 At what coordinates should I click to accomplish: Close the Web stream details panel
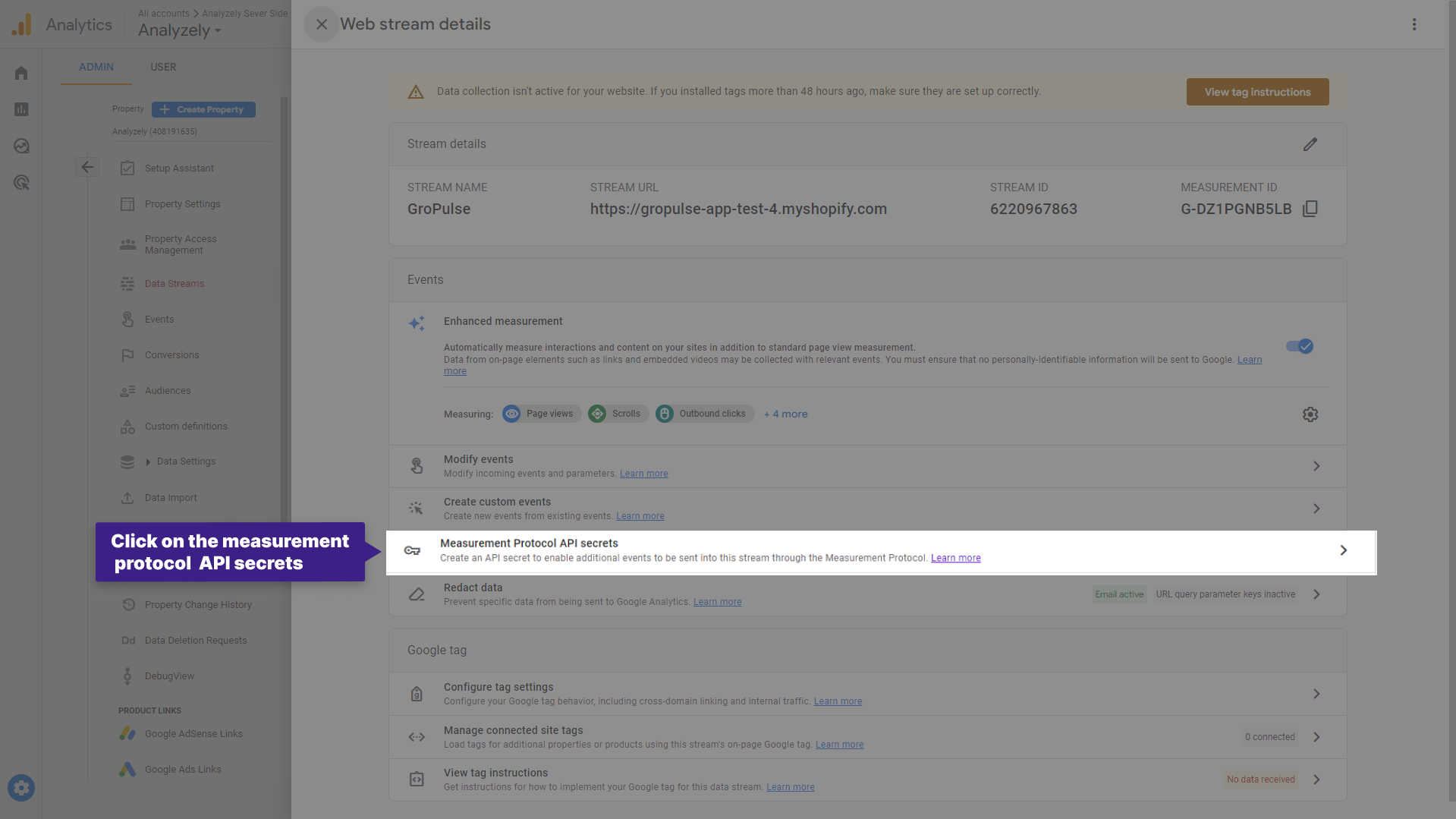click(x=321, y=24)
